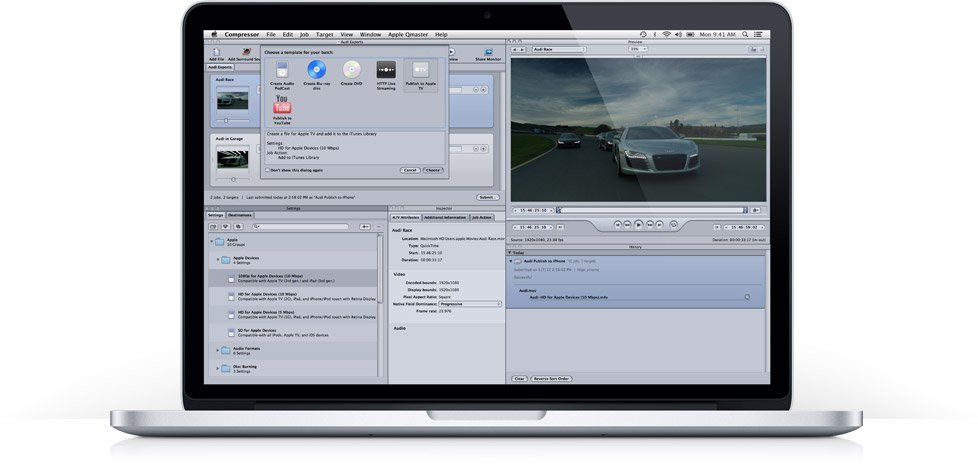Open Spotlight search in the menu bar

pos(745,34)
